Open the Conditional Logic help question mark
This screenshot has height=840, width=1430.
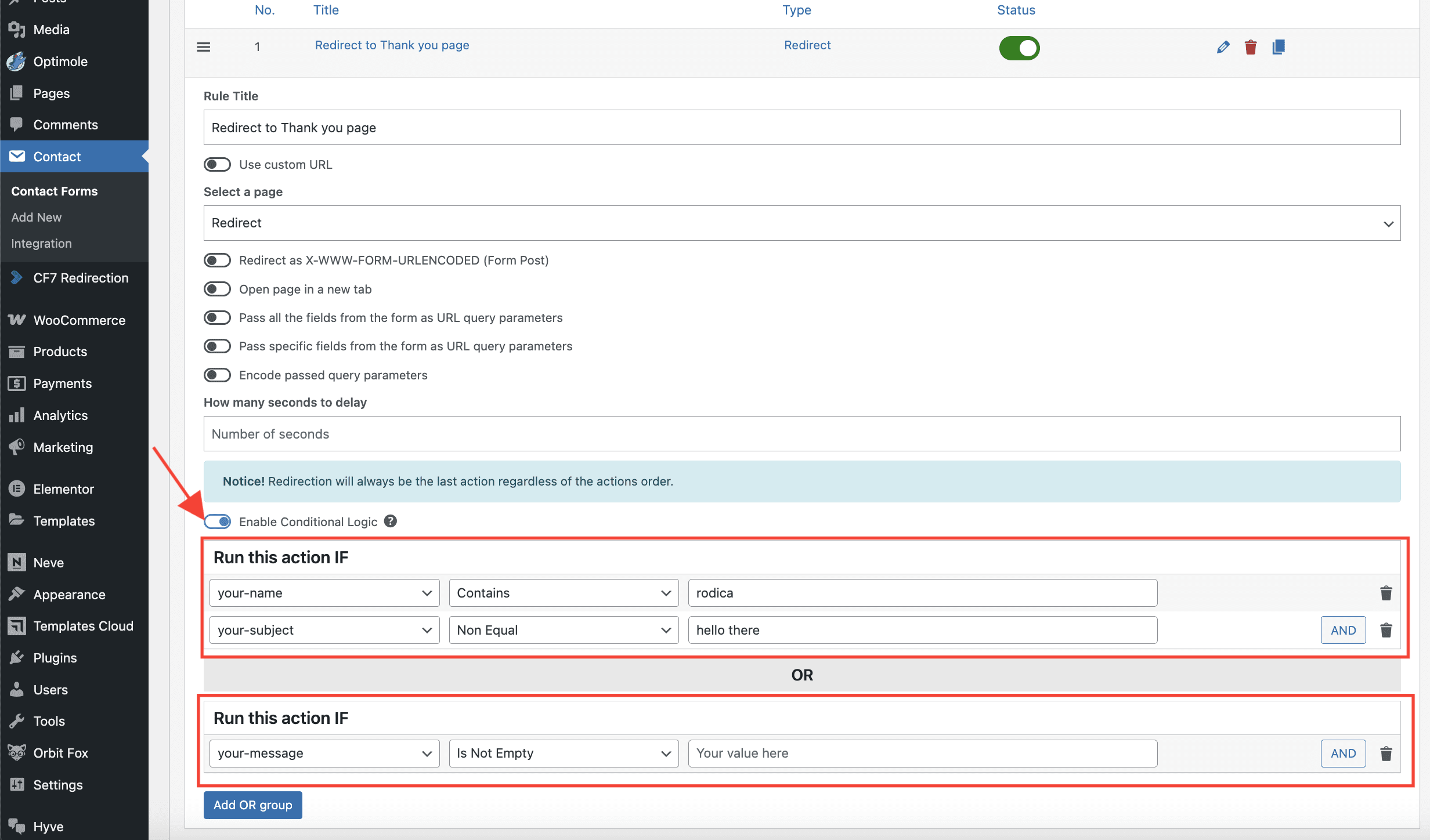pos(391,521)
